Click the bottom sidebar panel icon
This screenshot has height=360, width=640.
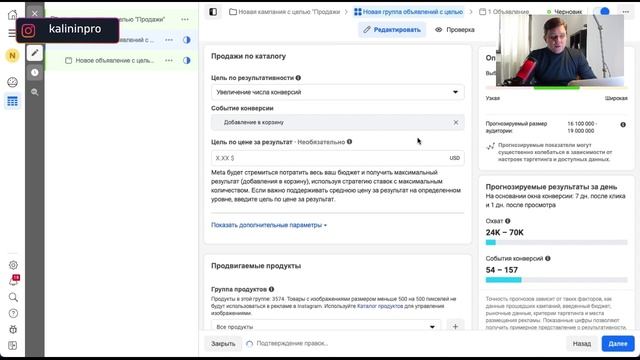coord(13,345)
